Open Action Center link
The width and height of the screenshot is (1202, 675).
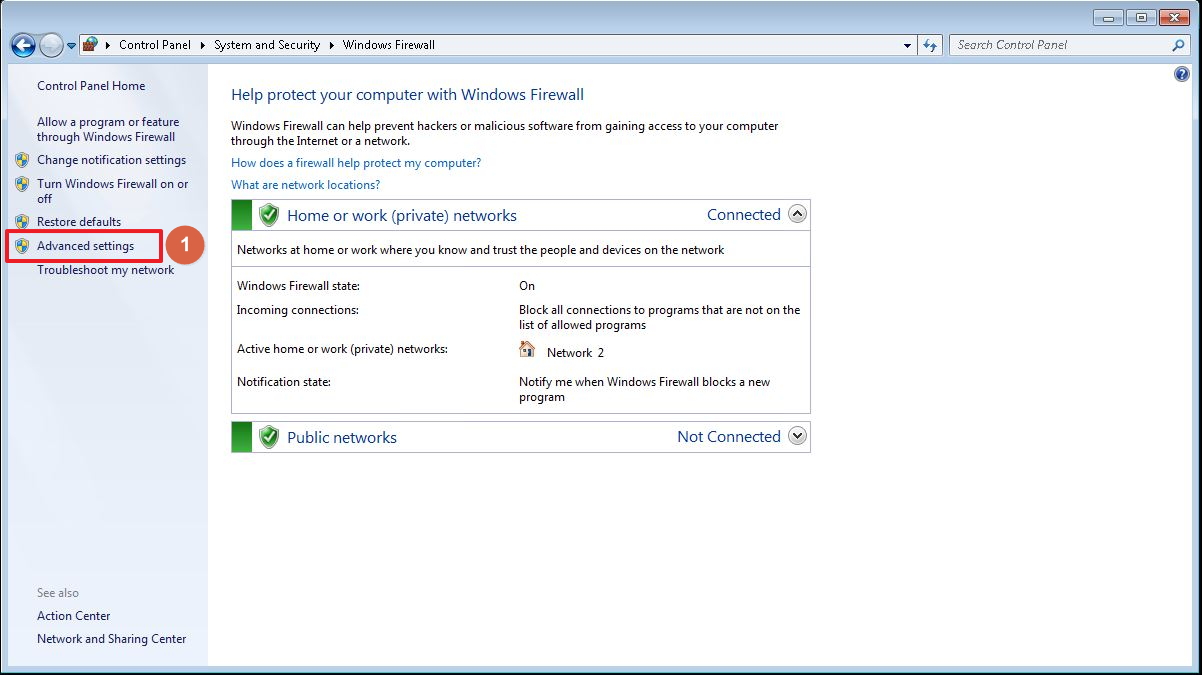74,616
